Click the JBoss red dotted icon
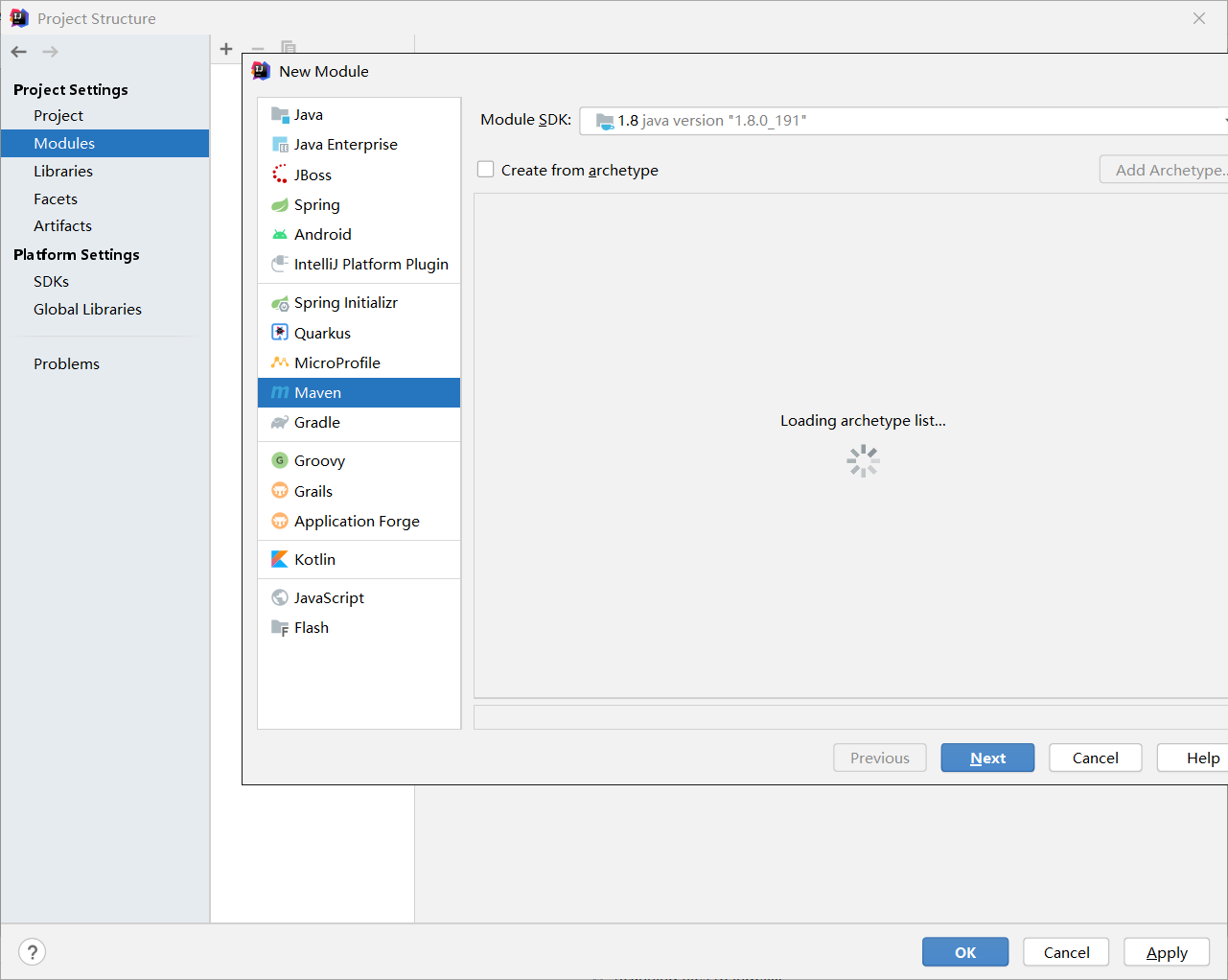Screen dimensions: 1228x980 tap(280, 175)
